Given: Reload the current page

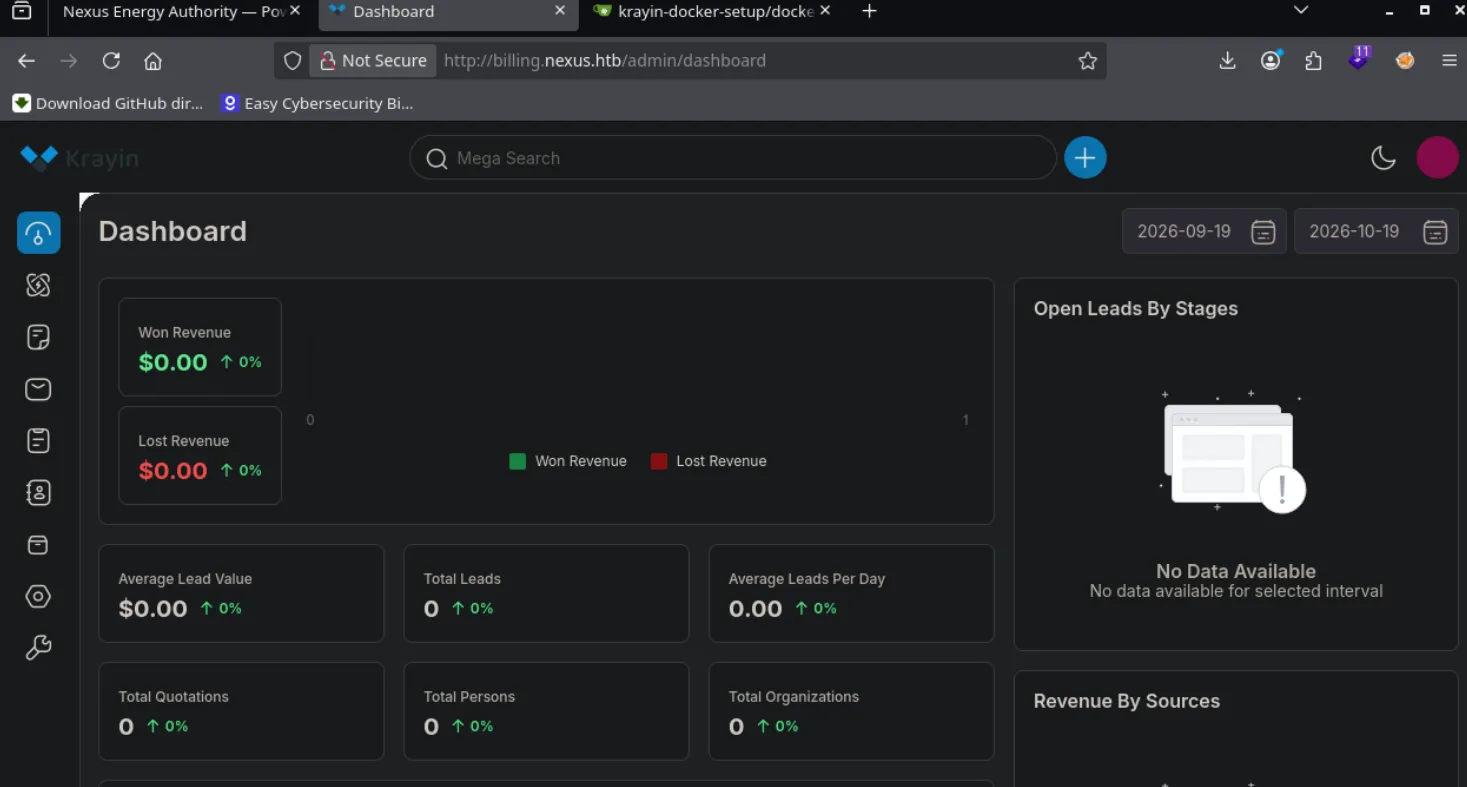Looking at the screenshot, I should pos(111,61).
